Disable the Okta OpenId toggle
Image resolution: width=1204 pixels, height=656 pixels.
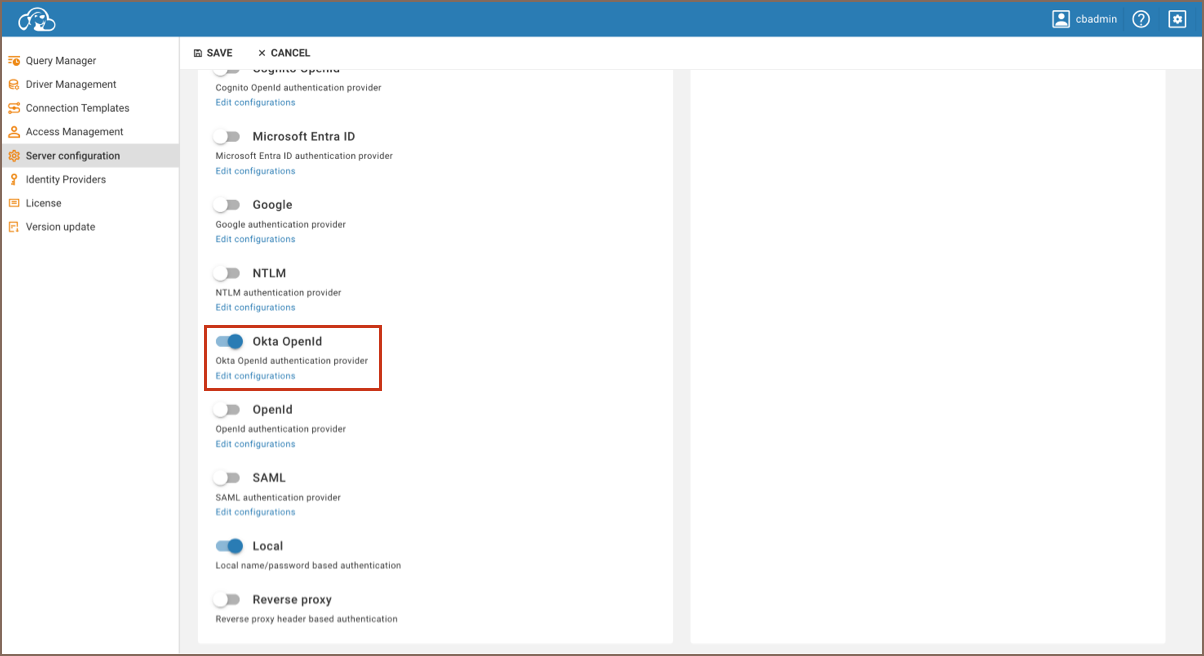click(229, 342)
